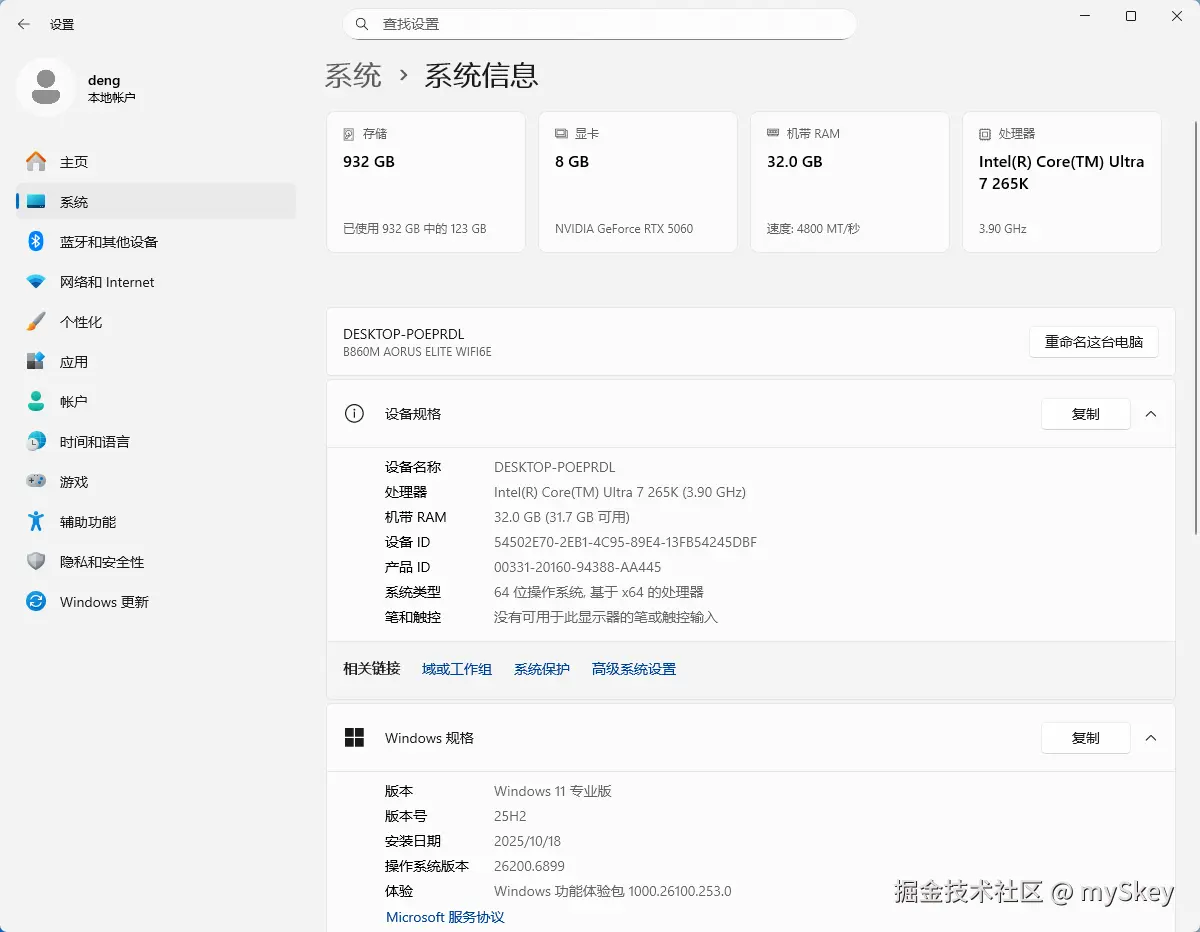Collapse the 设备规格 section chevron
This screenshot has width=1200, height=932.
point(1151,414)
